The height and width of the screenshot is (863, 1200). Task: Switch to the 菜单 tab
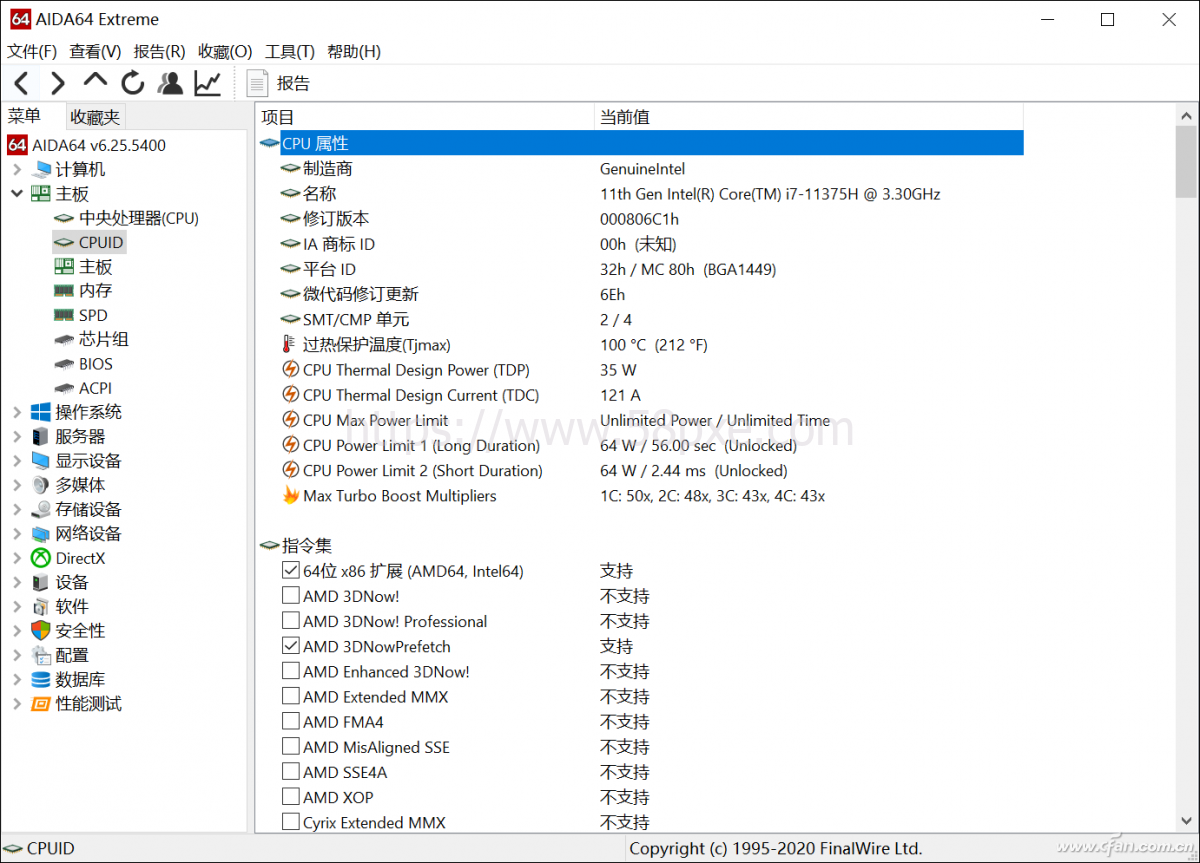point(25,116)
